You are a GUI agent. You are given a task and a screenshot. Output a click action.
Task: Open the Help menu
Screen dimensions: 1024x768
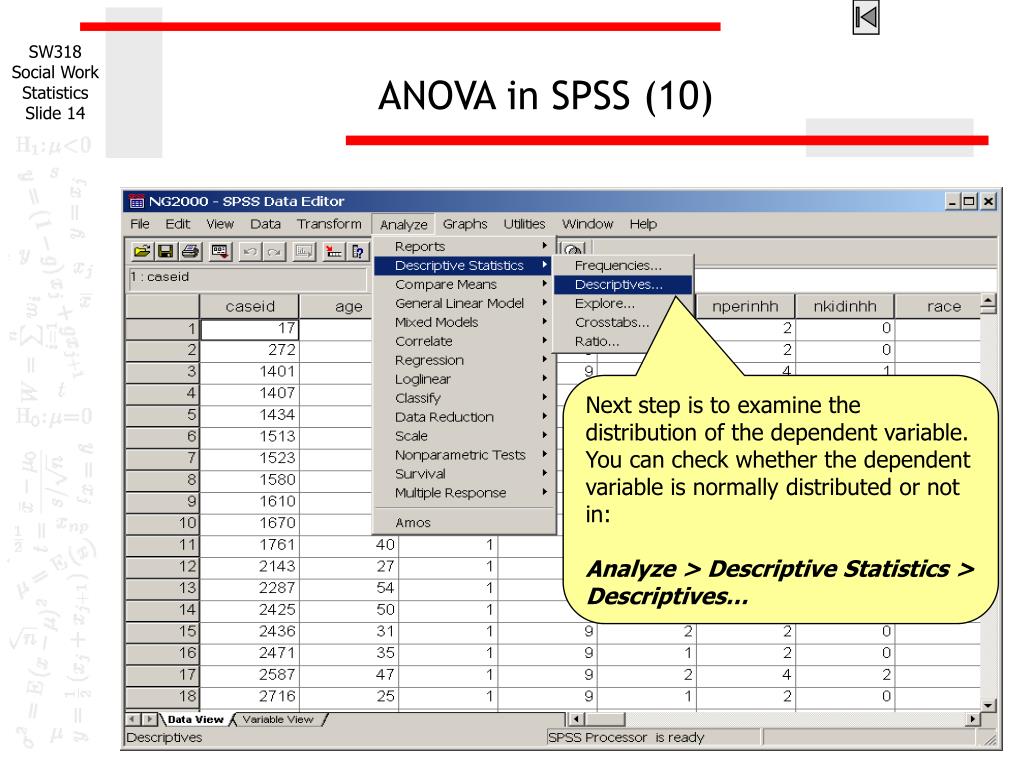click(643, 224)
